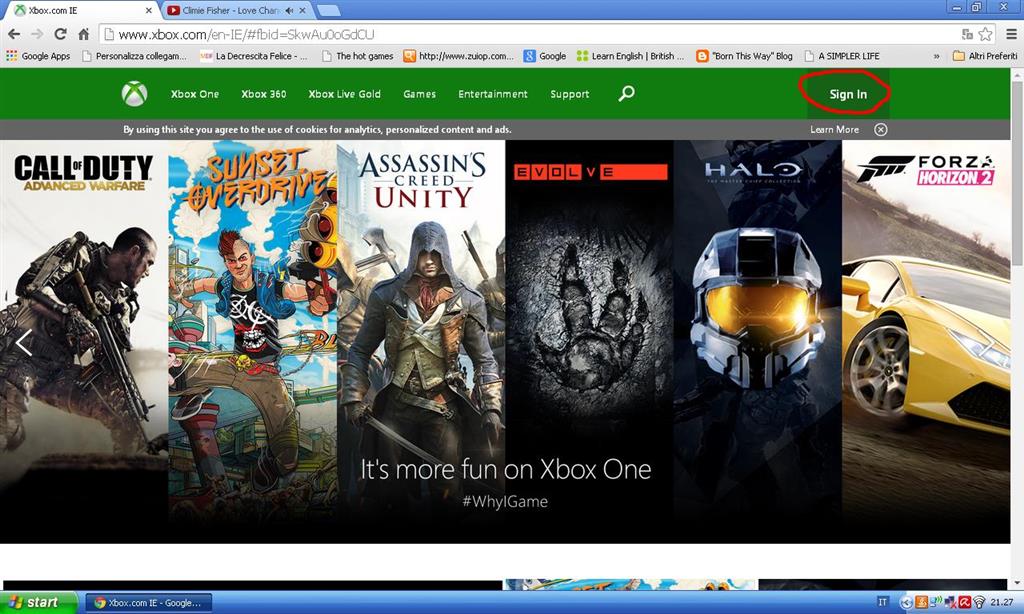1024x614 pixels.
Task: Open the Xbox One menu
Action: pyautogui.click(x=195, y=93)
